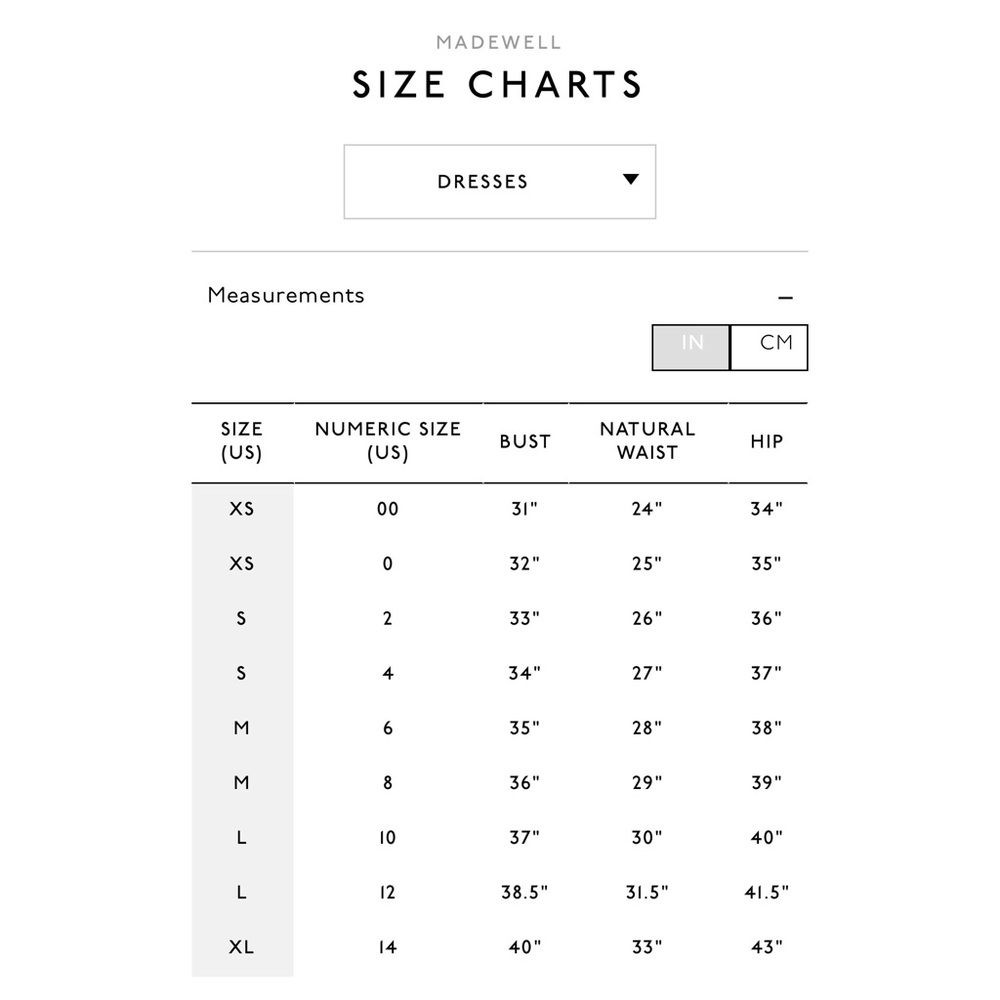Click the Bust column header
The image size is (1000, 1000).
[525, 441]
